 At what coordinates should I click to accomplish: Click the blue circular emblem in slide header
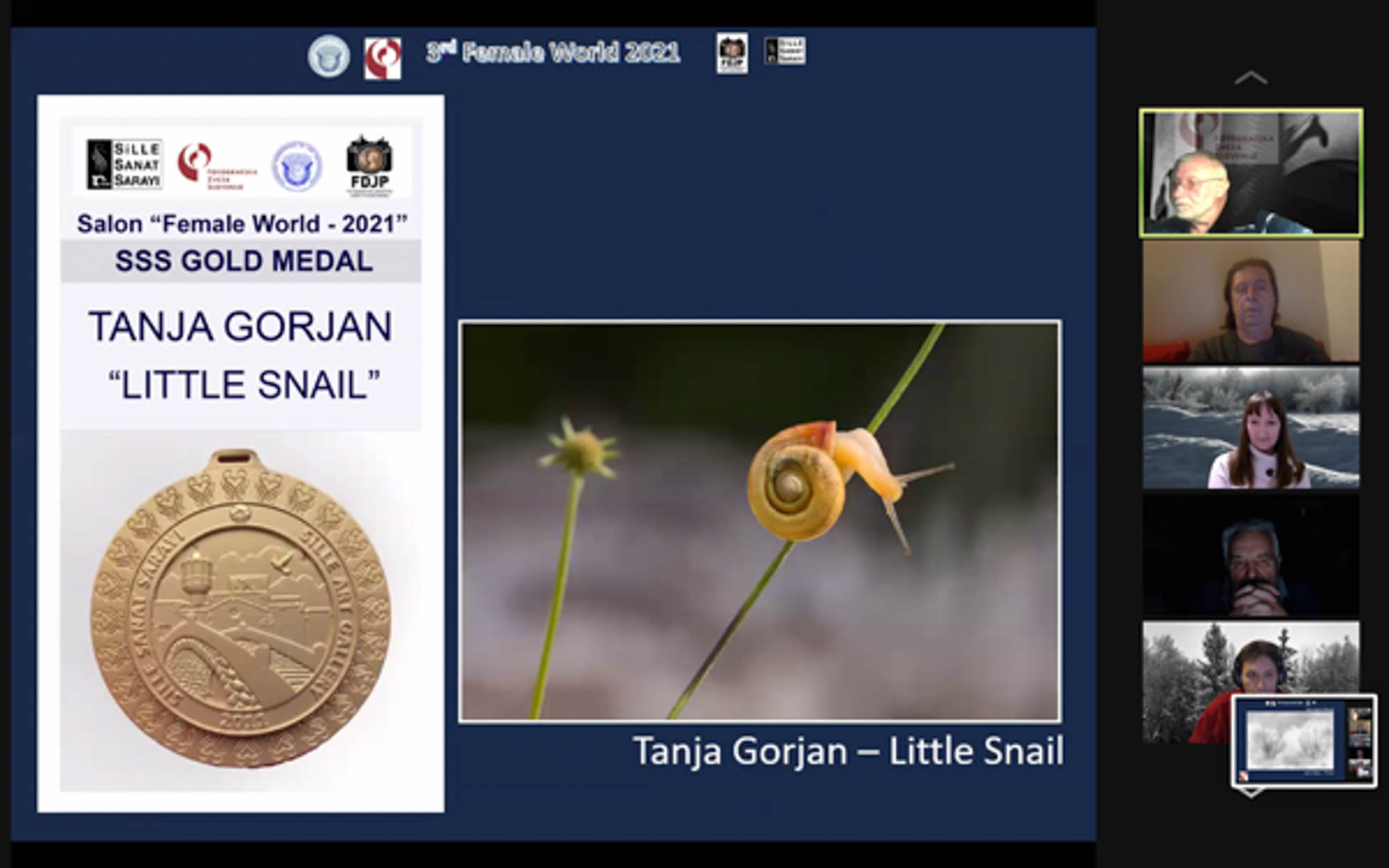coord(328,56)
